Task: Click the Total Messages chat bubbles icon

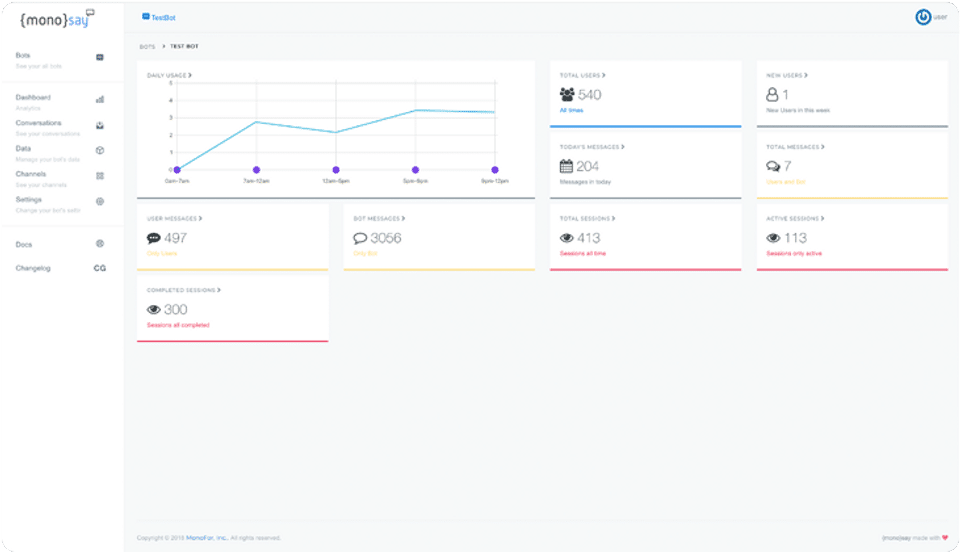Action: click(x=773, y=166)
